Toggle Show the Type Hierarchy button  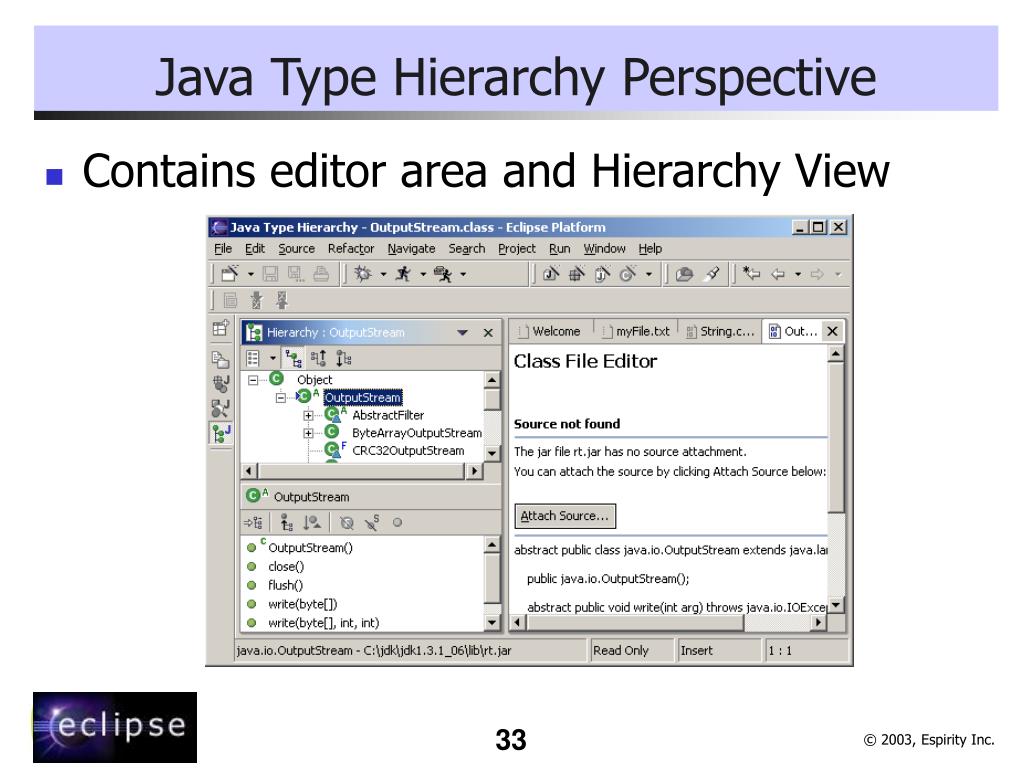pyautogui.click(x=293, y=359)
